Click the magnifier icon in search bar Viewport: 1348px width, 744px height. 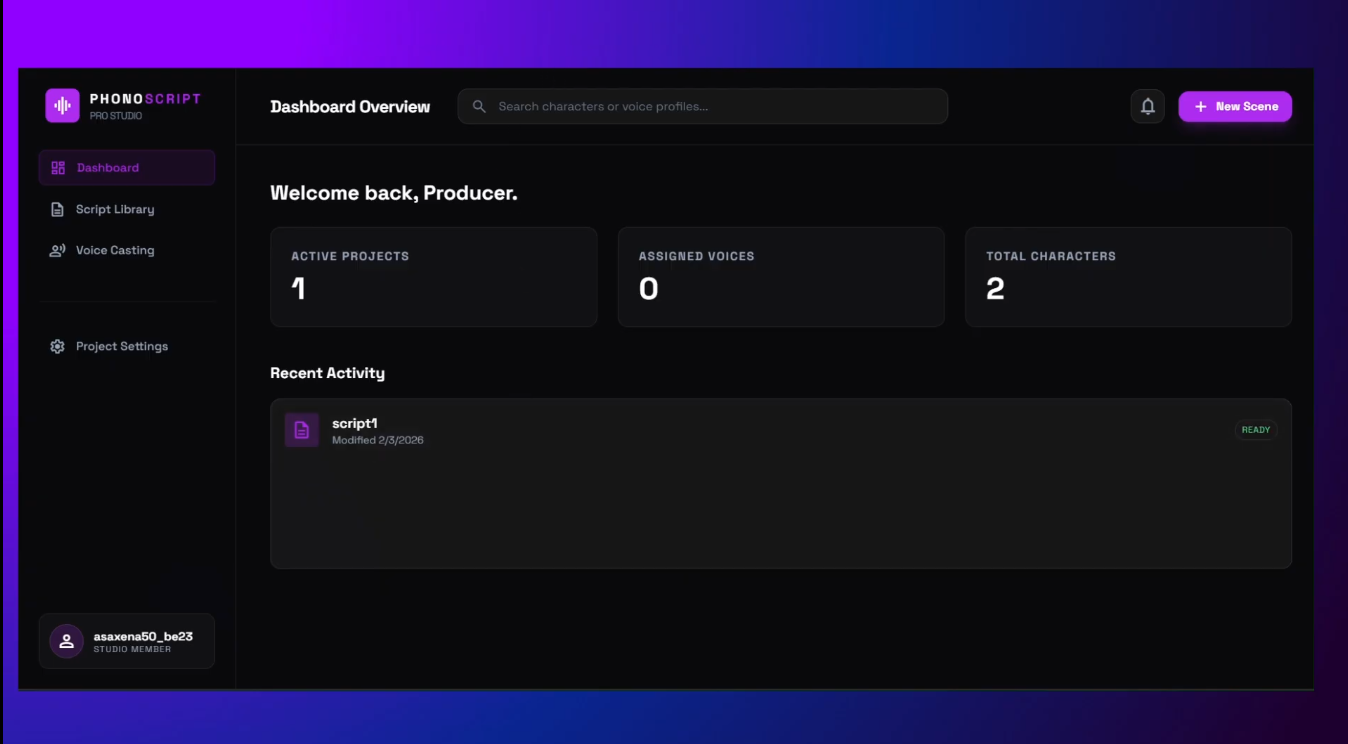480,106
